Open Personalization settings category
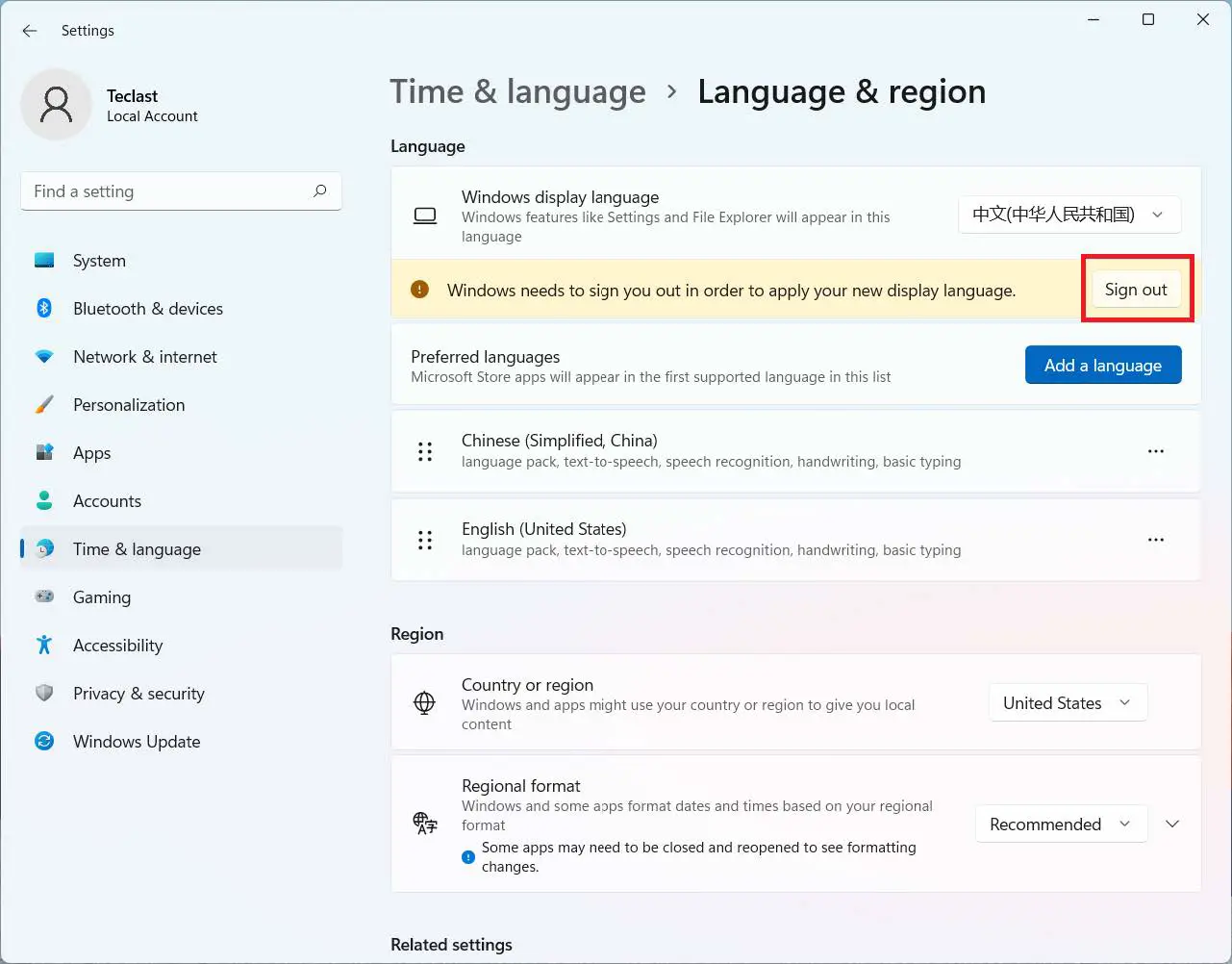Image resolution: width=1232 pixels, height=964 pixels. (x=129, y=405)
